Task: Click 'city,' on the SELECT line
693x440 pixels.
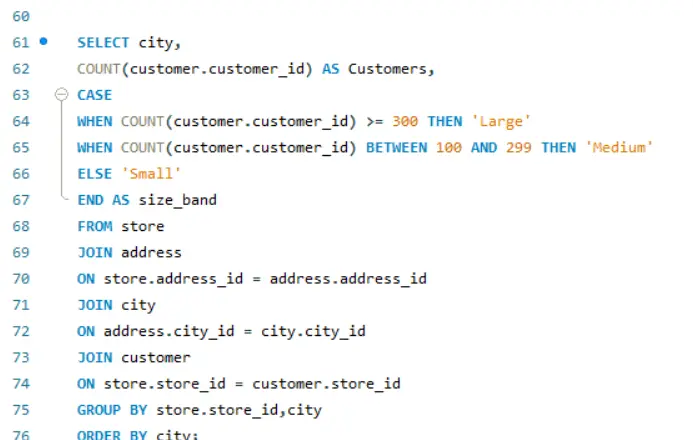Action: [160, 43]
